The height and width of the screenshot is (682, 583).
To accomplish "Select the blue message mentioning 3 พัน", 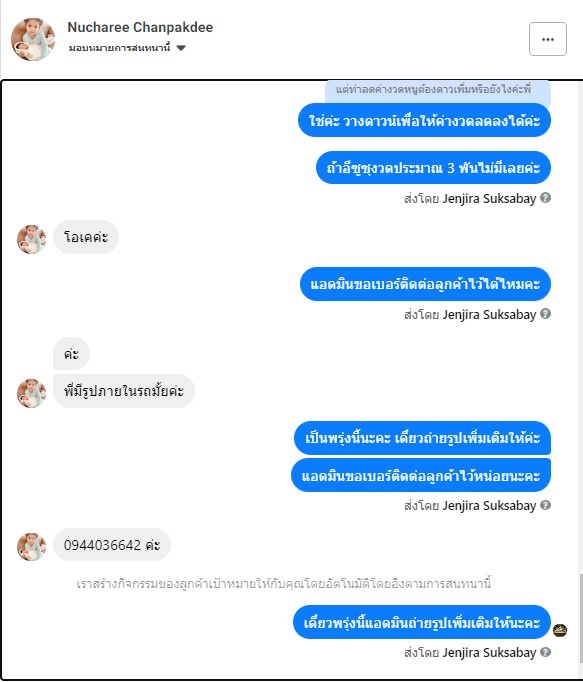I will (433, 167).
